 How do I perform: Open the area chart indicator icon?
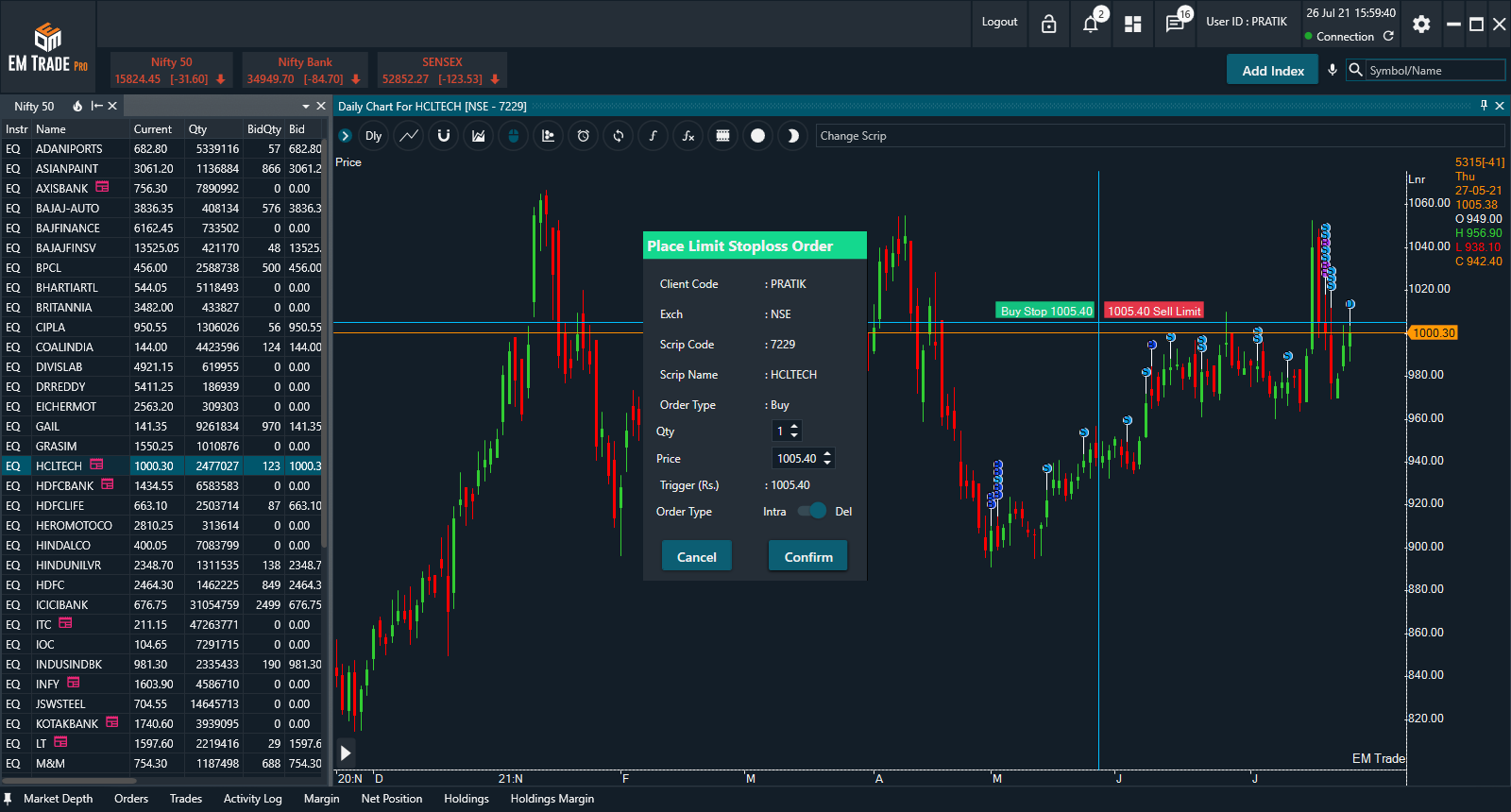coord(479,136)
